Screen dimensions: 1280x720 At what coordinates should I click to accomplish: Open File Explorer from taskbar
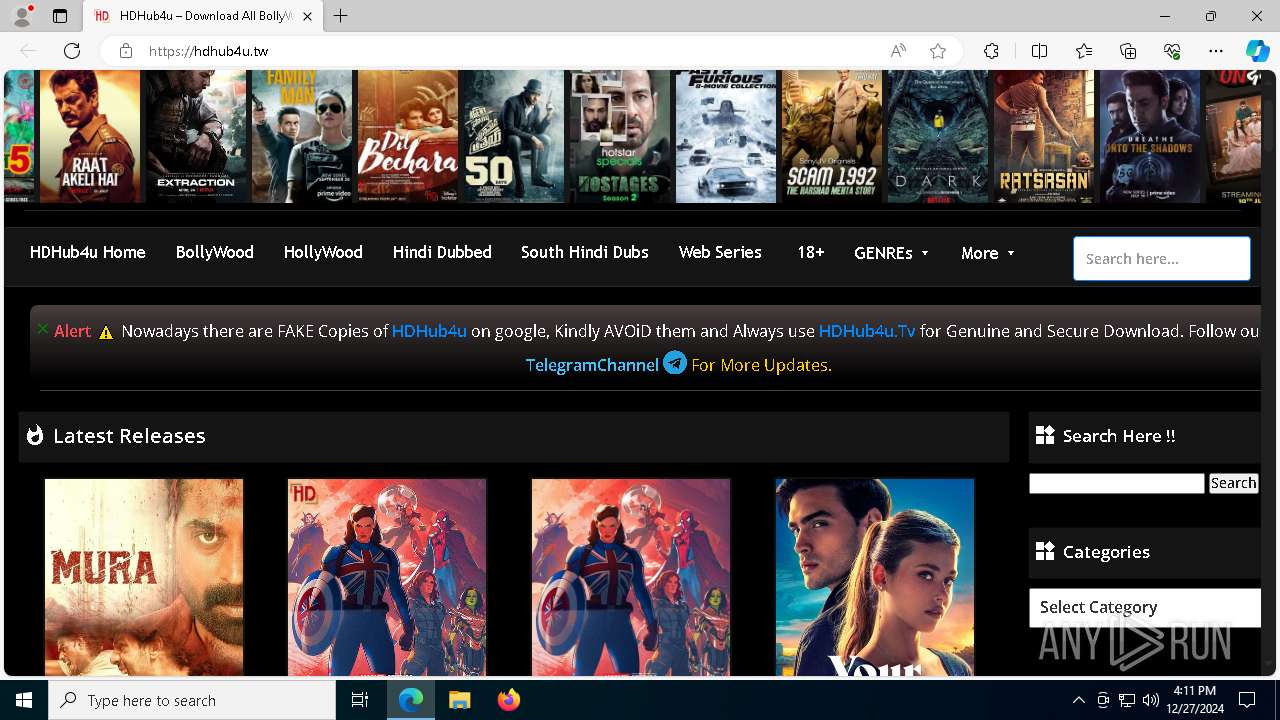point(459,700)
